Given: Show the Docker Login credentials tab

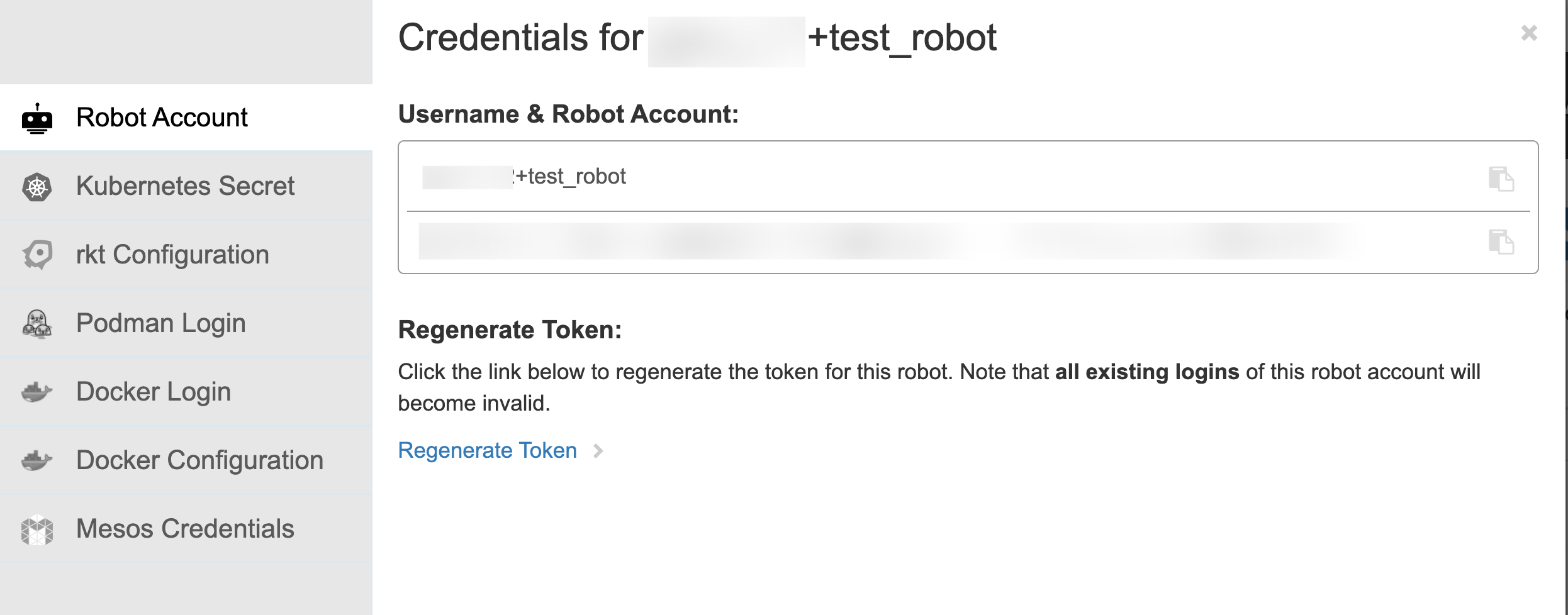Looking at the screenshot, I should point(154,392).
